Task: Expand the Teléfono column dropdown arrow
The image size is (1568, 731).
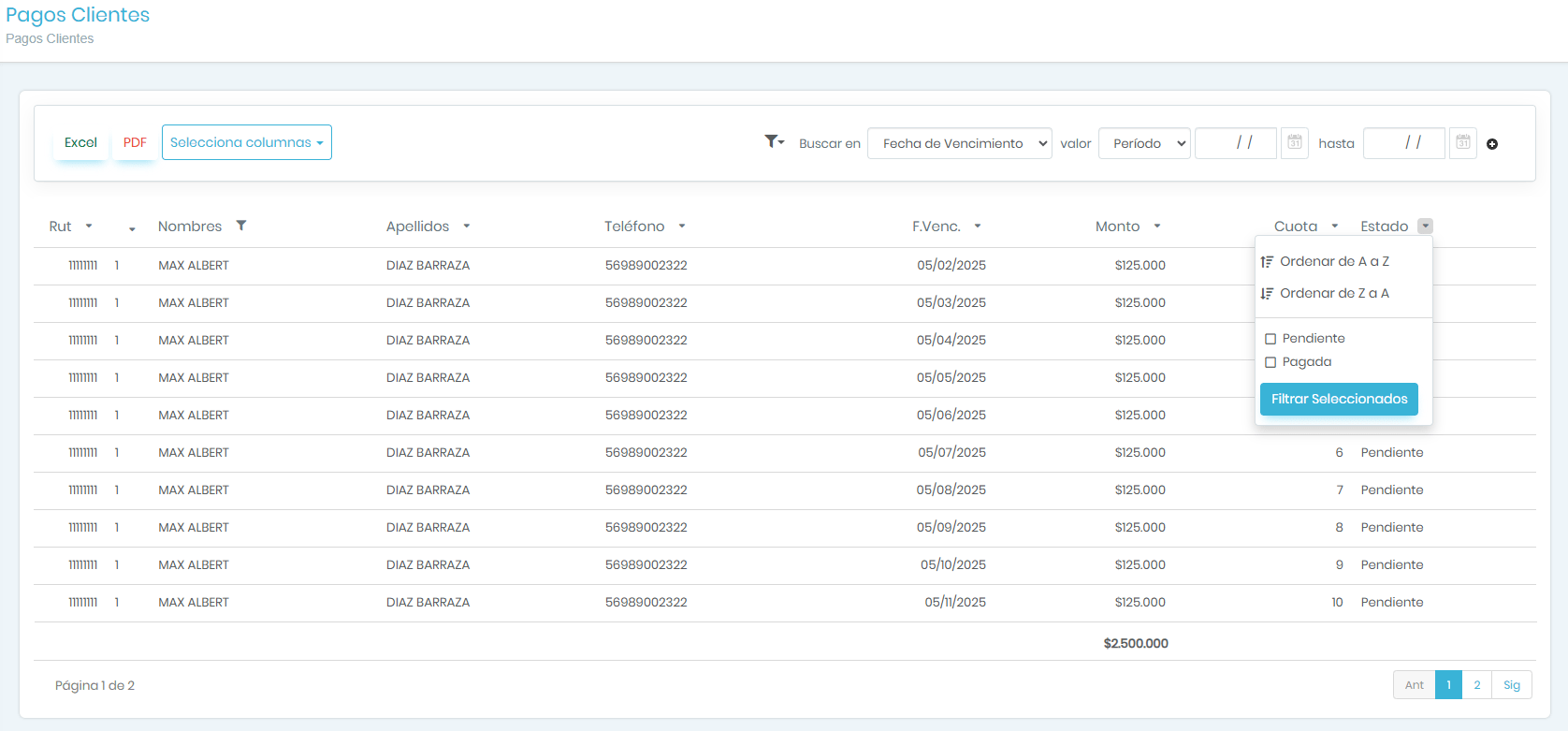Action: pyautogui.click(x=682, y=227)
